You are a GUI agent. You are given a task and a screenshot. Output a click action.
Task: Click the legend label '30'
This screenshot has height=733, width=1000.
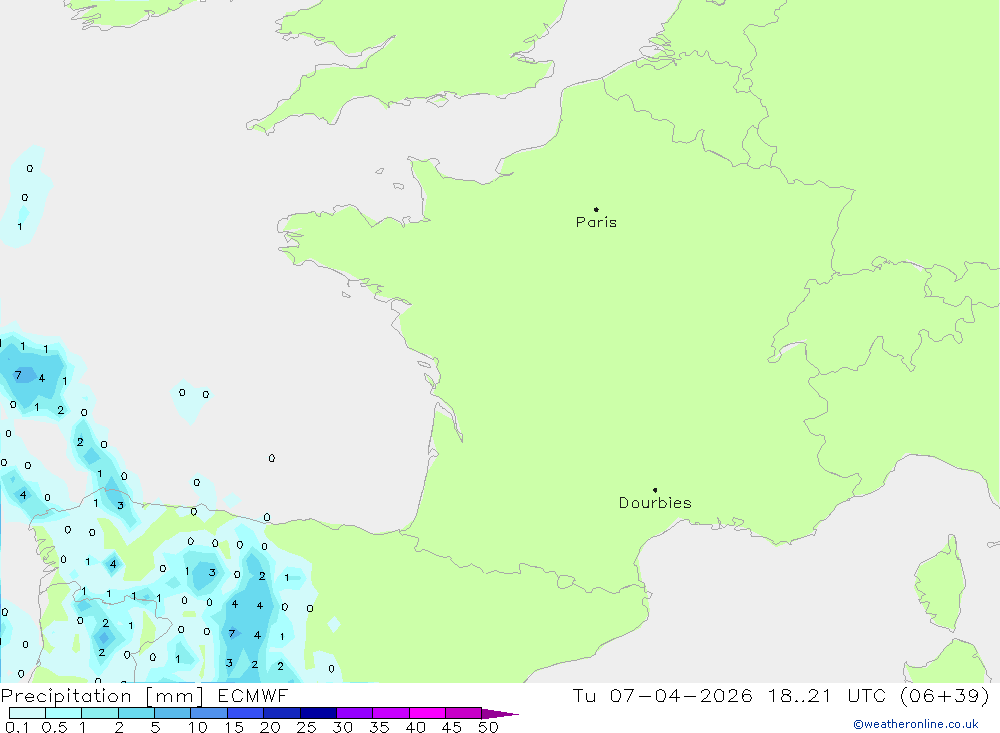click(342, 727)
